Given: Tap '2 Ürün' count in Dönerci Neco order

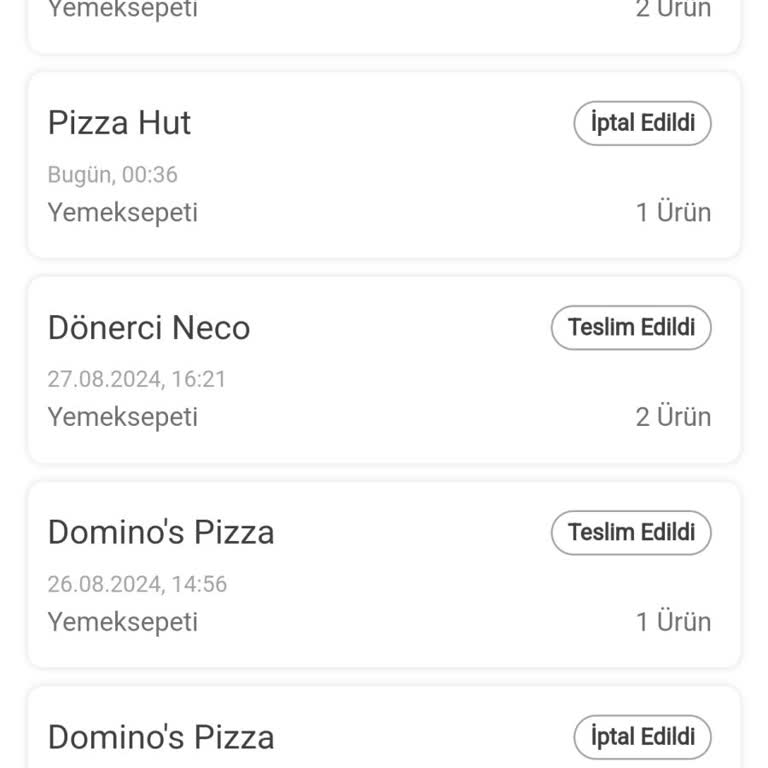Looking at the screenshot, I should [673, 417].
